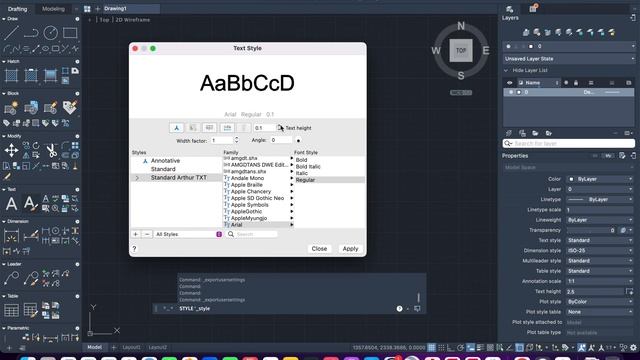This screenshot has width=640, height=360.
Task: Click the Quick Select icon in Properties header
Action: tap(622, 156)
